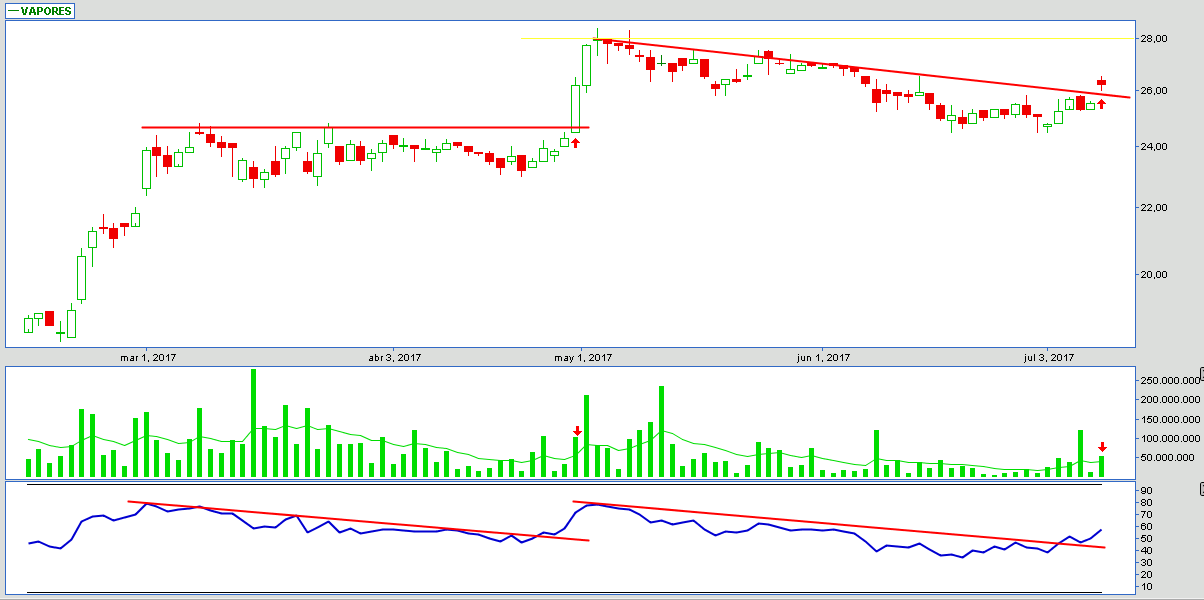
Task: Select the second descending red trendline on oscillator
Action: coord(838,524)
